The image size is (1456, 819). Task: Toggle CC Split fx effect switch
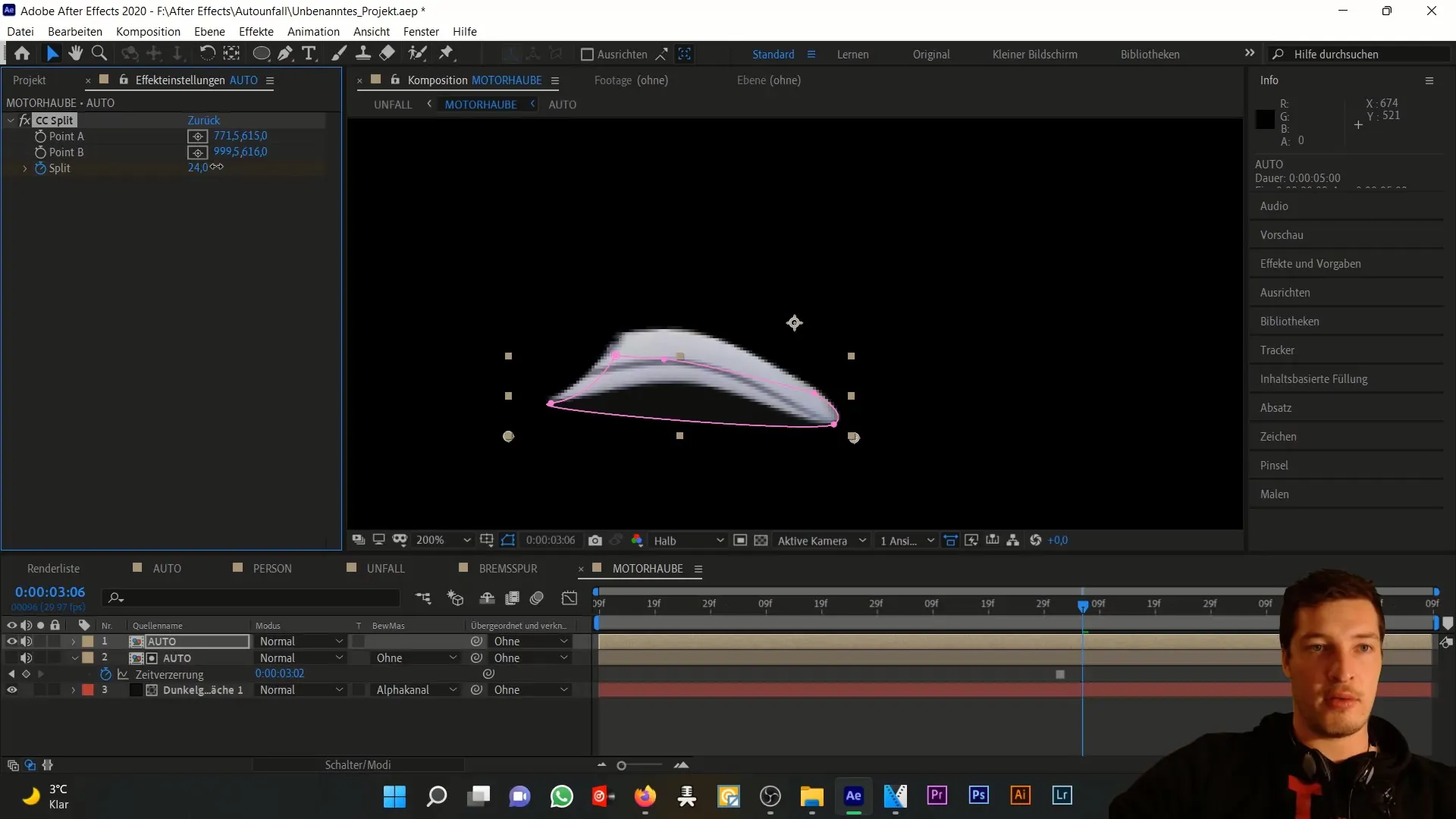(24, 121)
